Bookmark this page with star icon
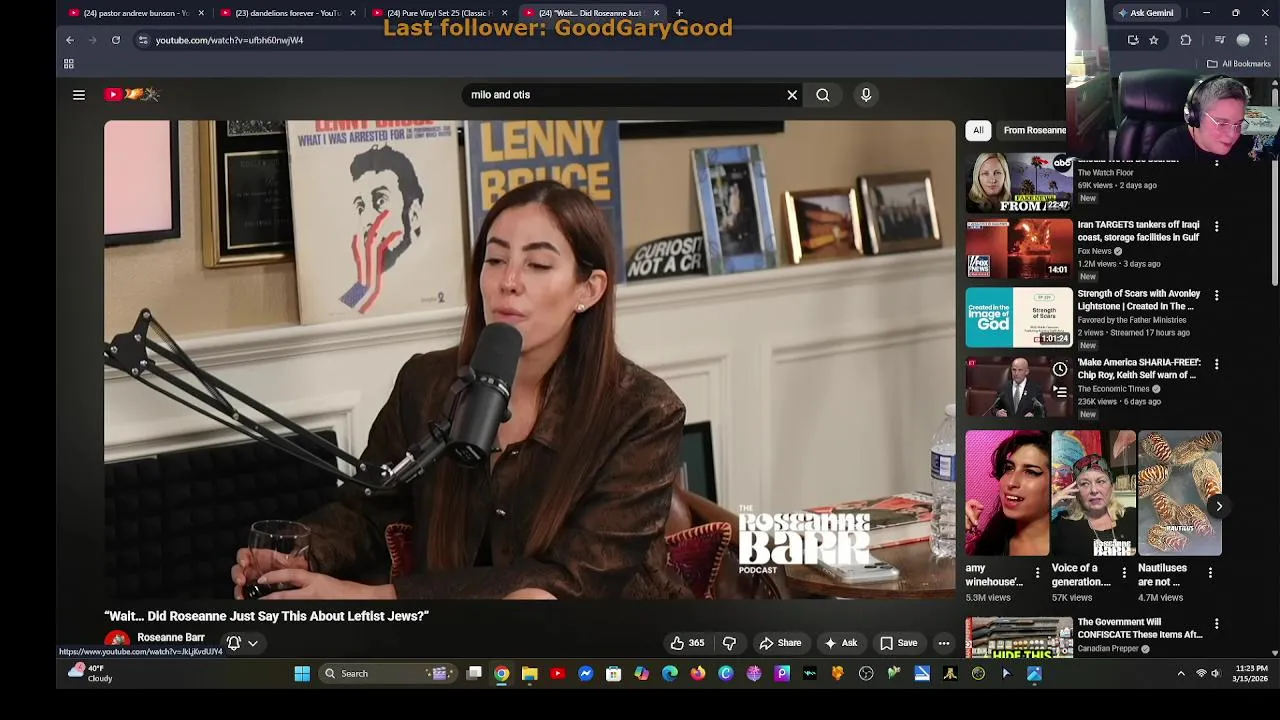 1154,40
